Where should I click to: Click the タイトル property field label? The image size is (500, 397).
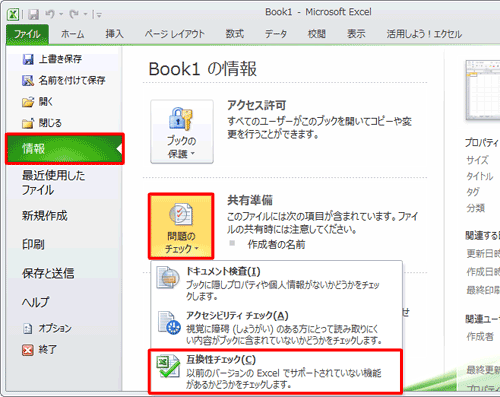point(480,176)
